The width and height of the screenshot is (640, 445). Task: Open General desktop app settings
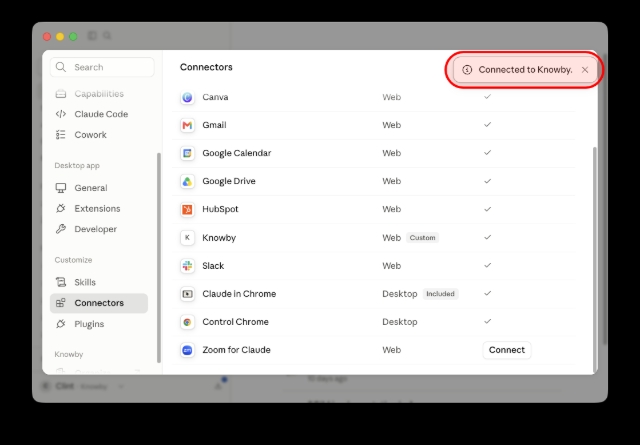(99, 188)
